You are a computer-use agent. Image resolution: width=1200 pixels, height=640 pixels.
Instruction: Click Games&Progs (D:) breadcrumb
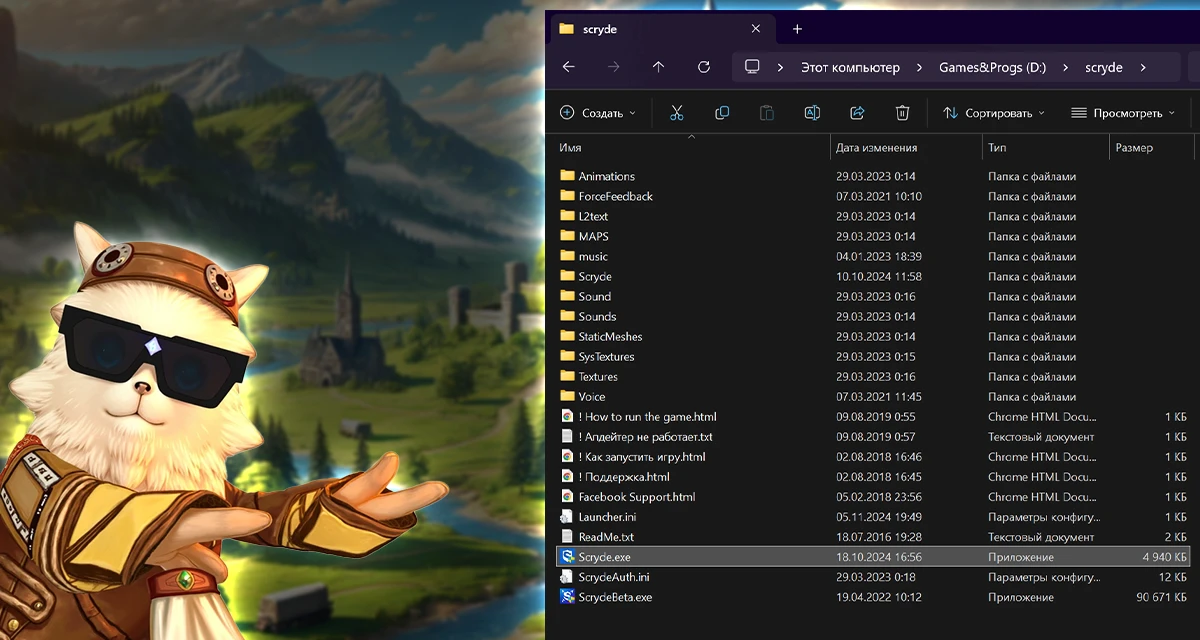click(992, 68)
